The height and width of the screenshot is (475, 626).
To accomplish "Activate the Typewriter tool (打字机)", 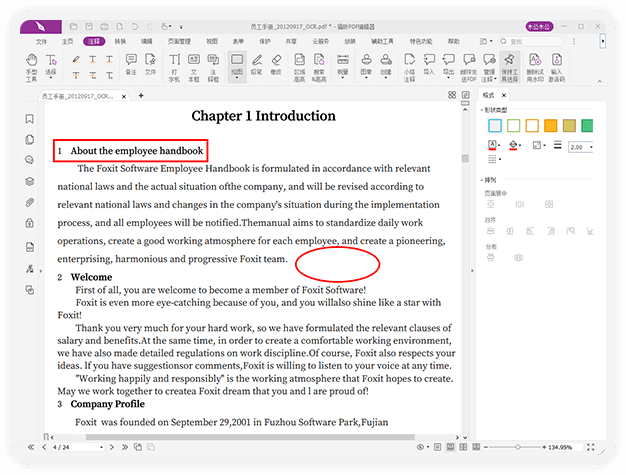I will click(x=174, y=67).
